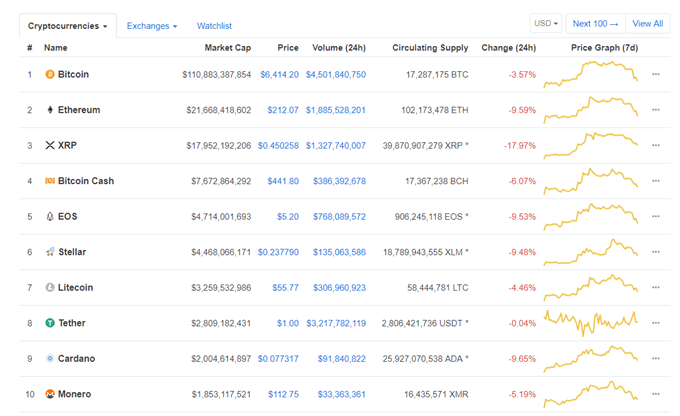Expand the Exchanges dropdown
The image size is (680, 416).
click(x=152, y=26)
